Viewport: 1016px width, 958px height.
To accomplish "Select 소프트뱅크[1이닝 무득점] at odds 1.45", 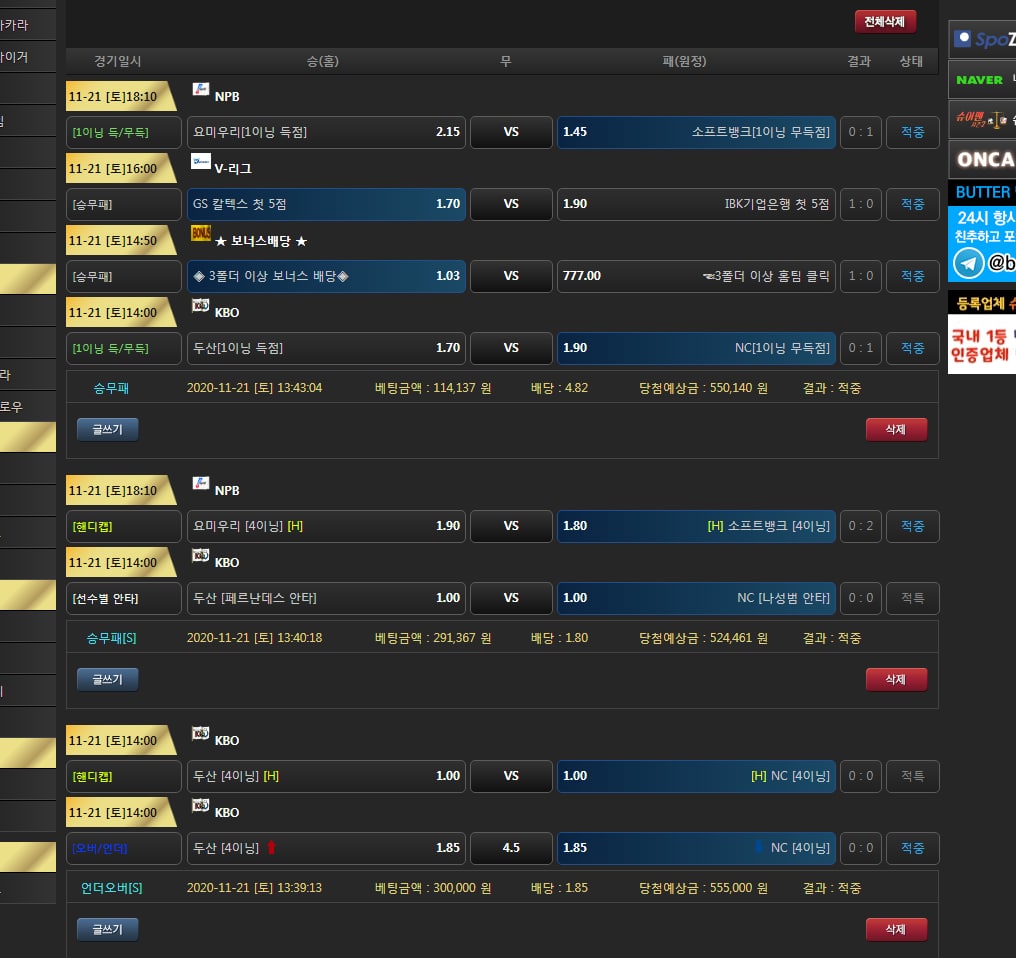I will 696,132.
